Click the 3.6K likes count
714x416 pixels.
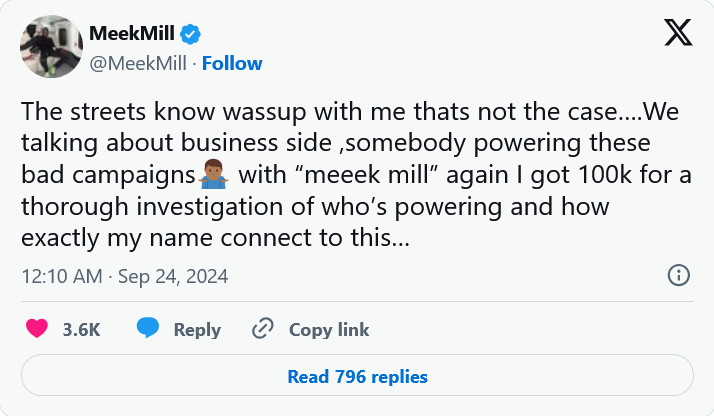pyautogui.click(x=81, y=329)
